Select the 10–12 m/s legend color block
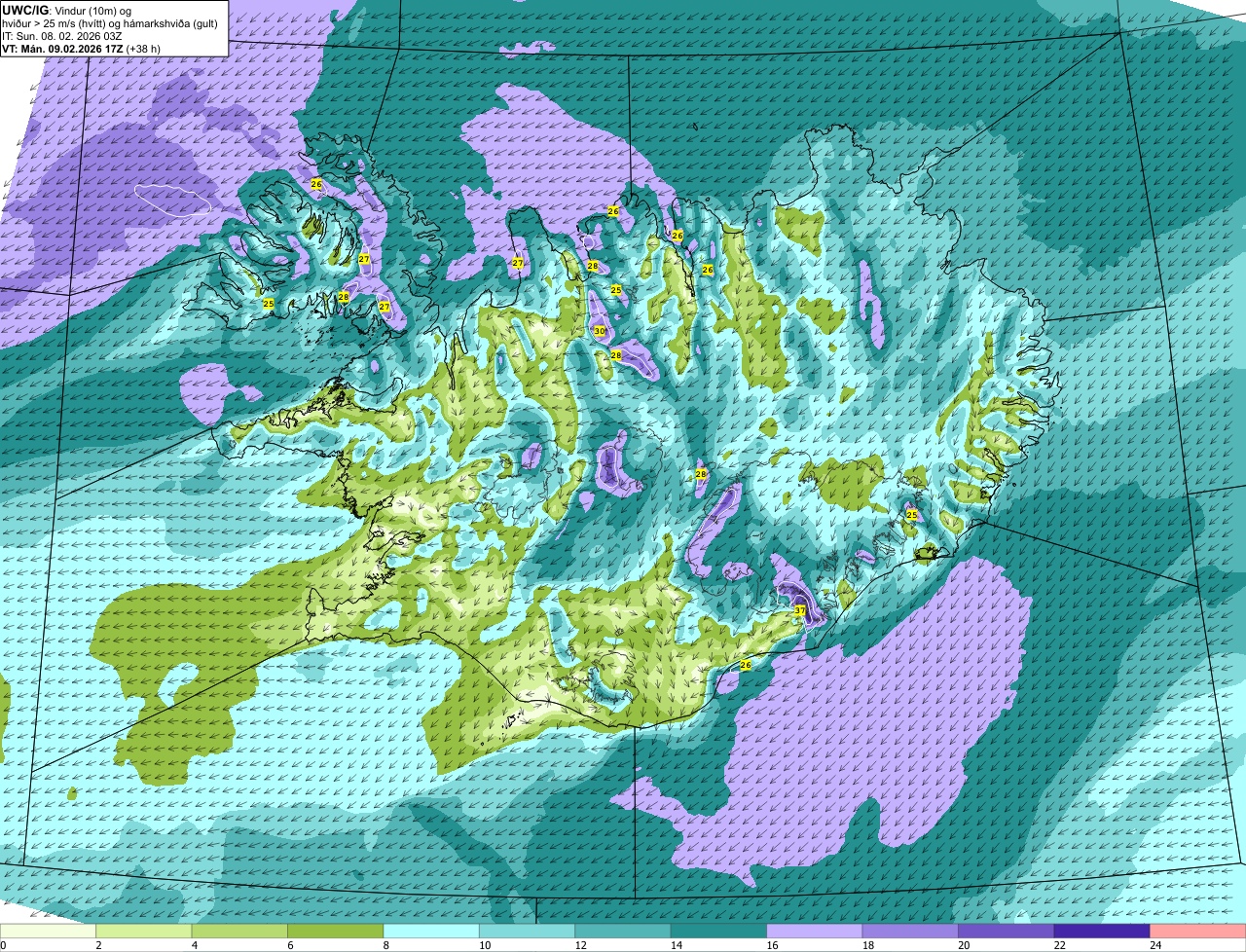The image size is (1246, 952). tap(528, 931)
